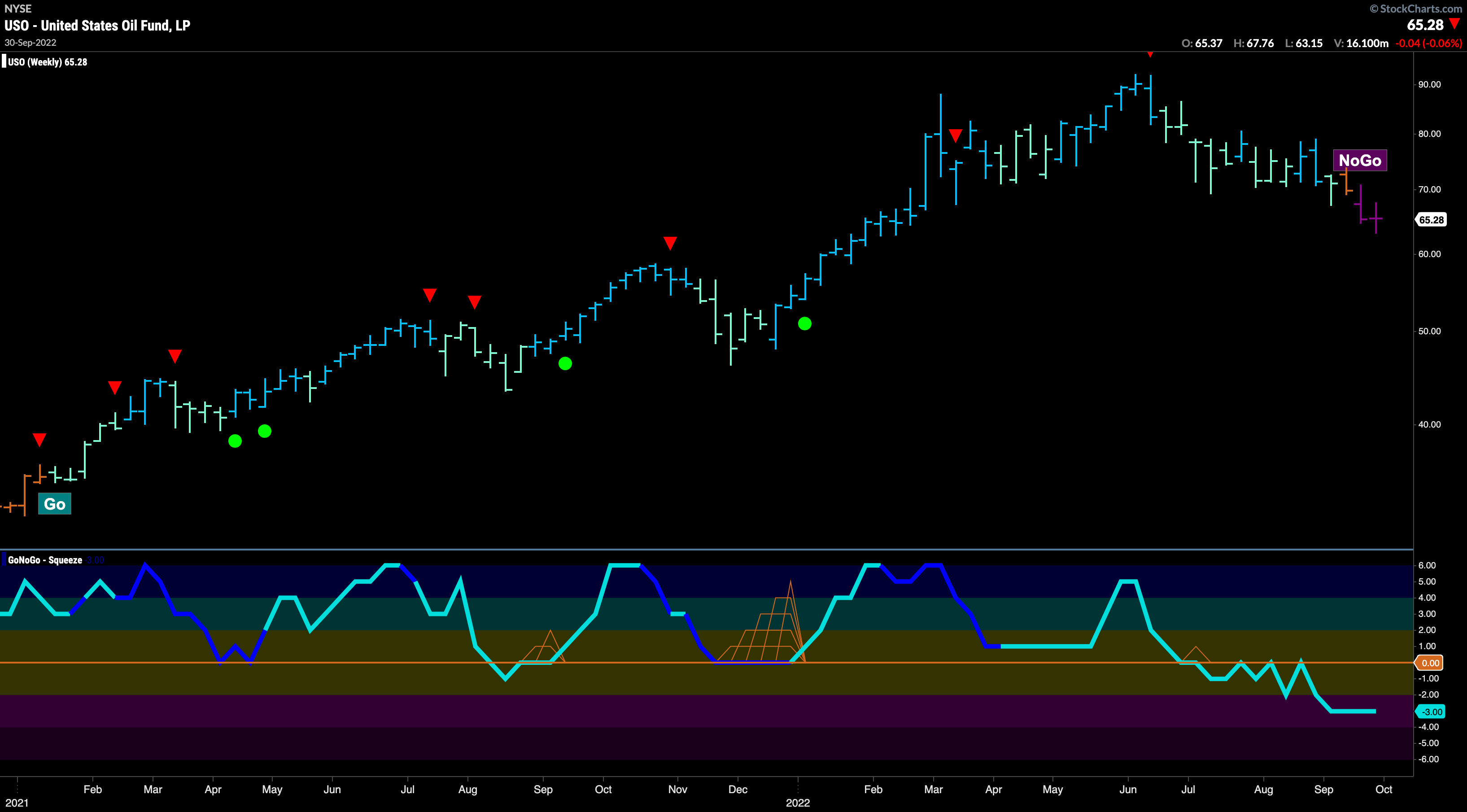Screen dimensions: 1467x812
Task: Click the 6.00 squeeze axis label
Action: [1427, 565]
